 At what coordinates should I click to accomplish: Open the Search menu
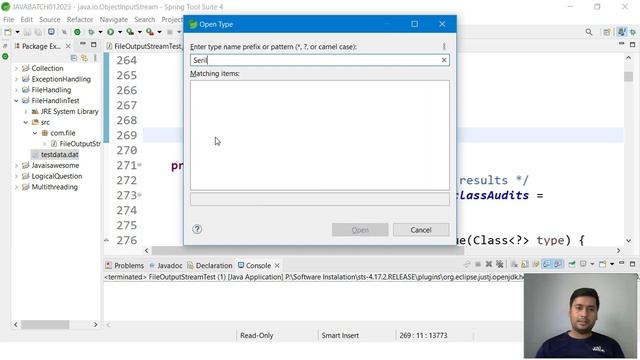tap(144, 19)
